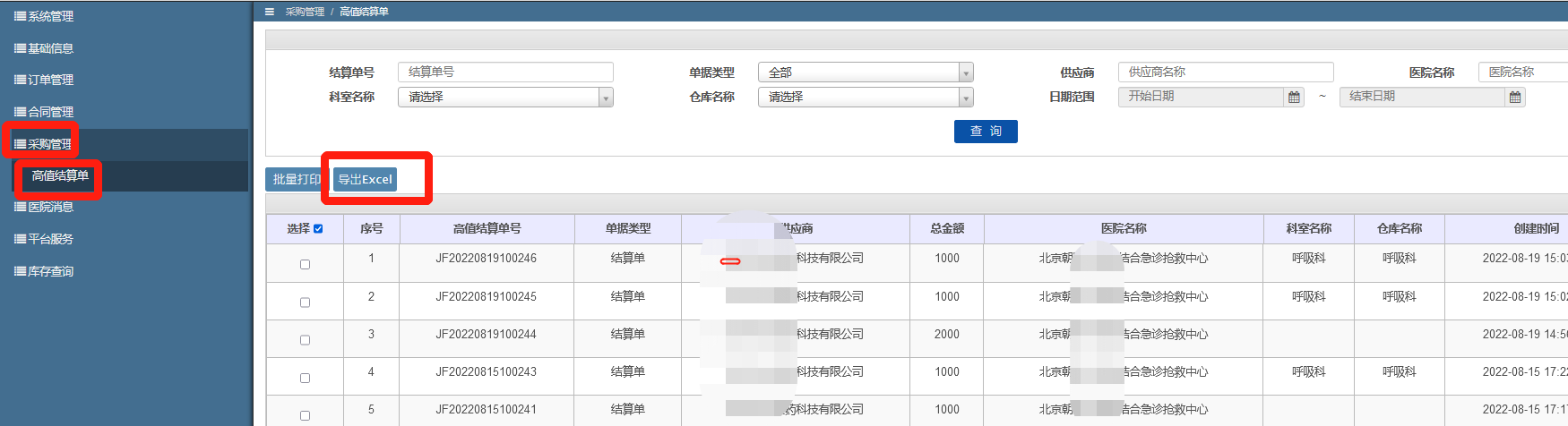Expand 采购管理 sidebar menu
1568x426 pixels.
tap(43, 144)
